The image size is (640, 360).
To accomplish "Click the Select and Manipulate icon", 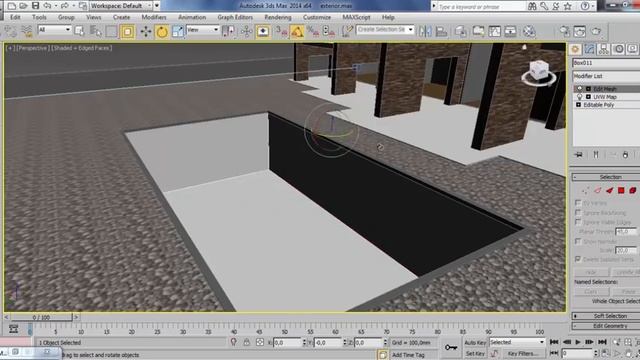I will click(x=246, y=31).
